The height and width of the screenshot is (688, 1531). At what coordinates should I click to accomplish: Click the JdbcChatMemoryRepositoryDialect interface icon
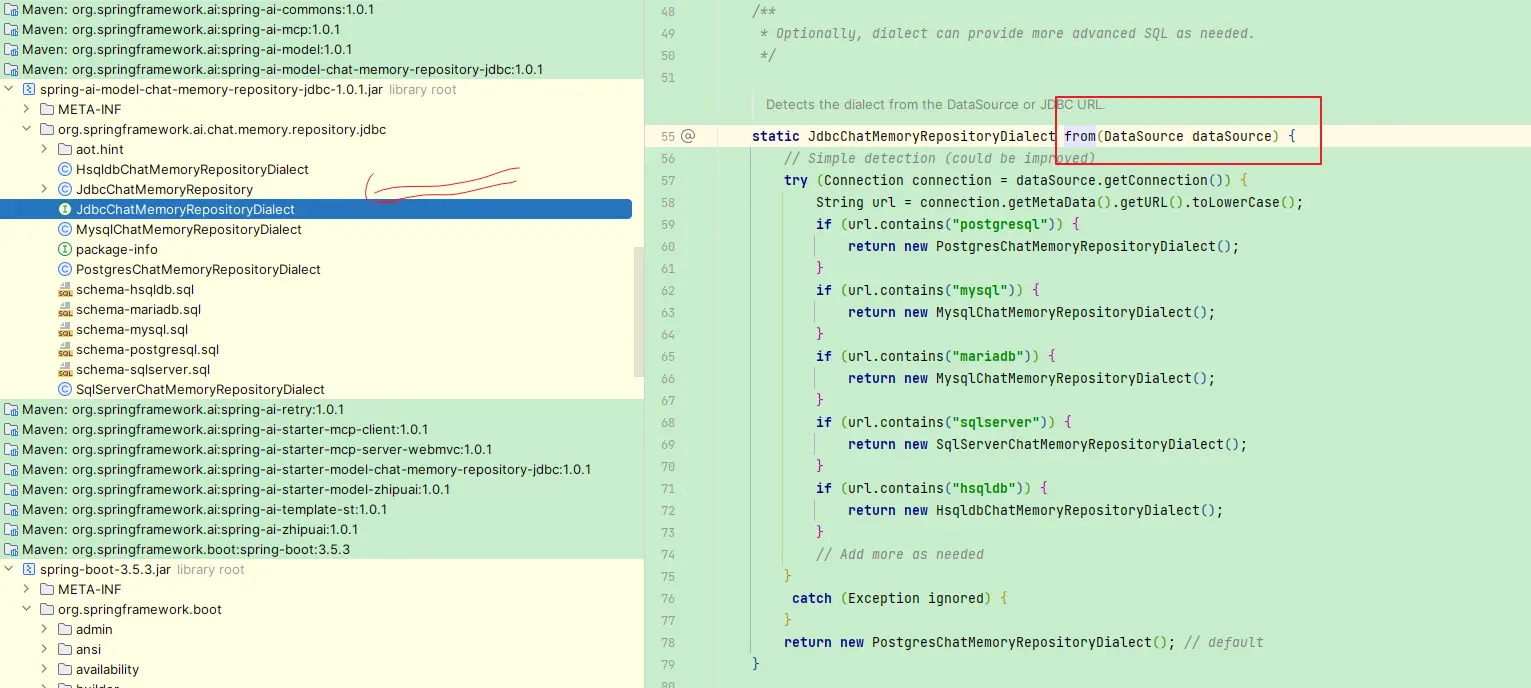(x=65, y=210)
